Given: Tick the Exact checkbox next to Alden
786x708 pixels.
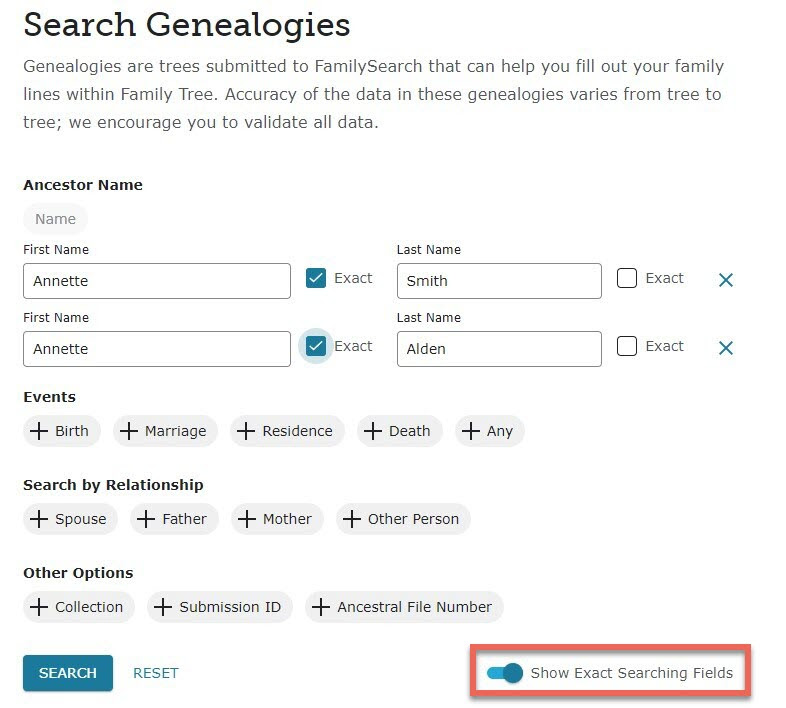Looking at the screenshot, I should (x=627, y=346).
